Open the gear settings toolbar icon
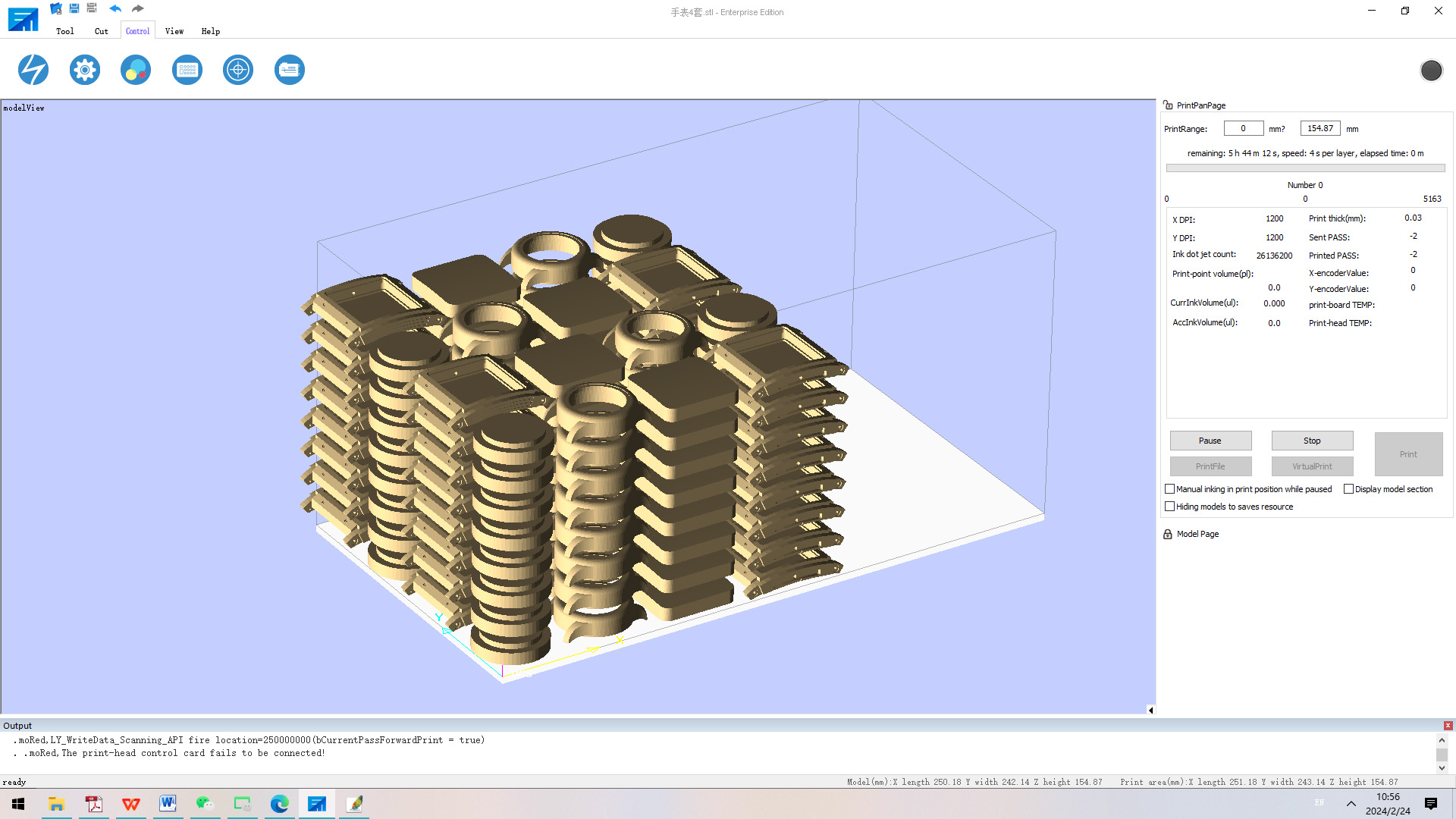1456x819 pixels. click(85, 70)
